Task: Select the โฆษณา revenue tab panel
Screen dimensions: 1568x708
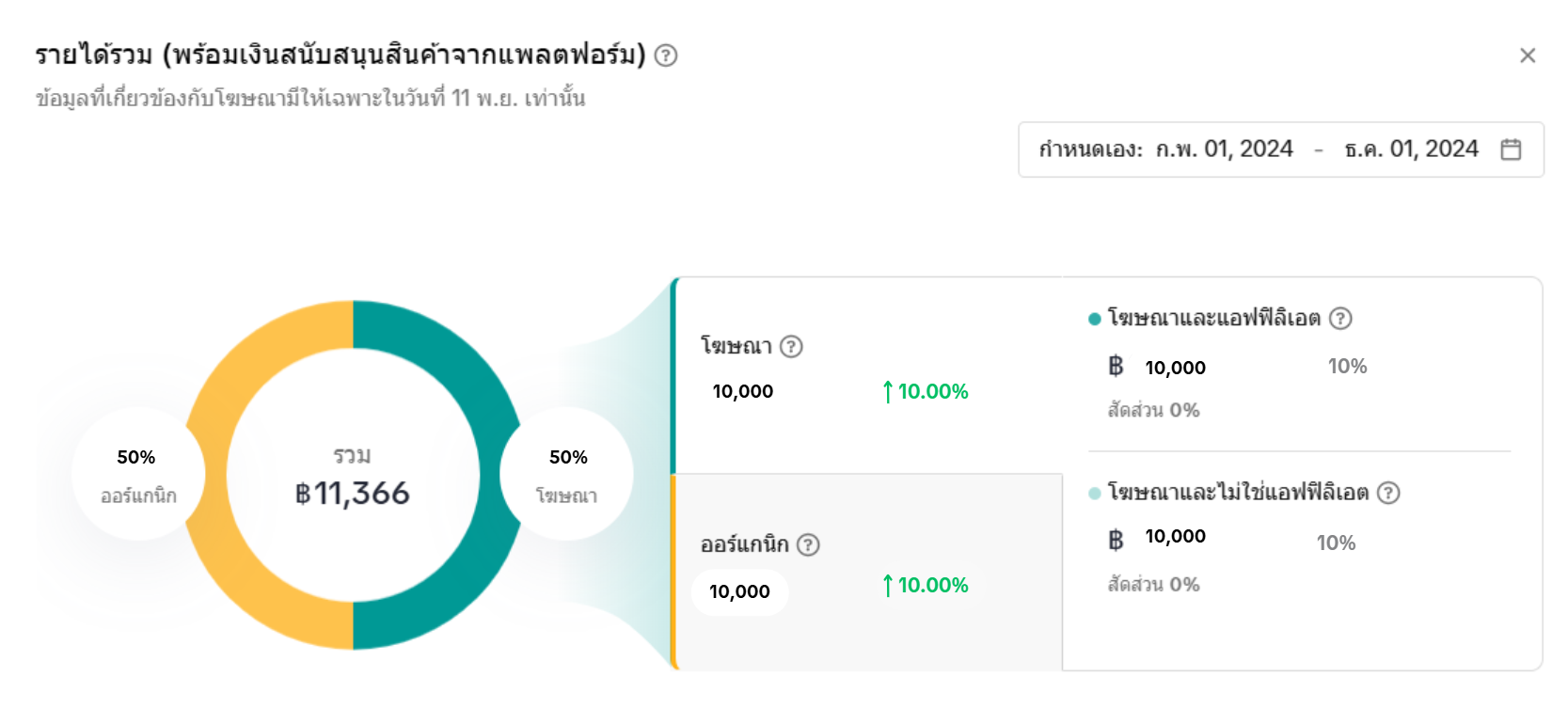Action: [x=865, y=376]
